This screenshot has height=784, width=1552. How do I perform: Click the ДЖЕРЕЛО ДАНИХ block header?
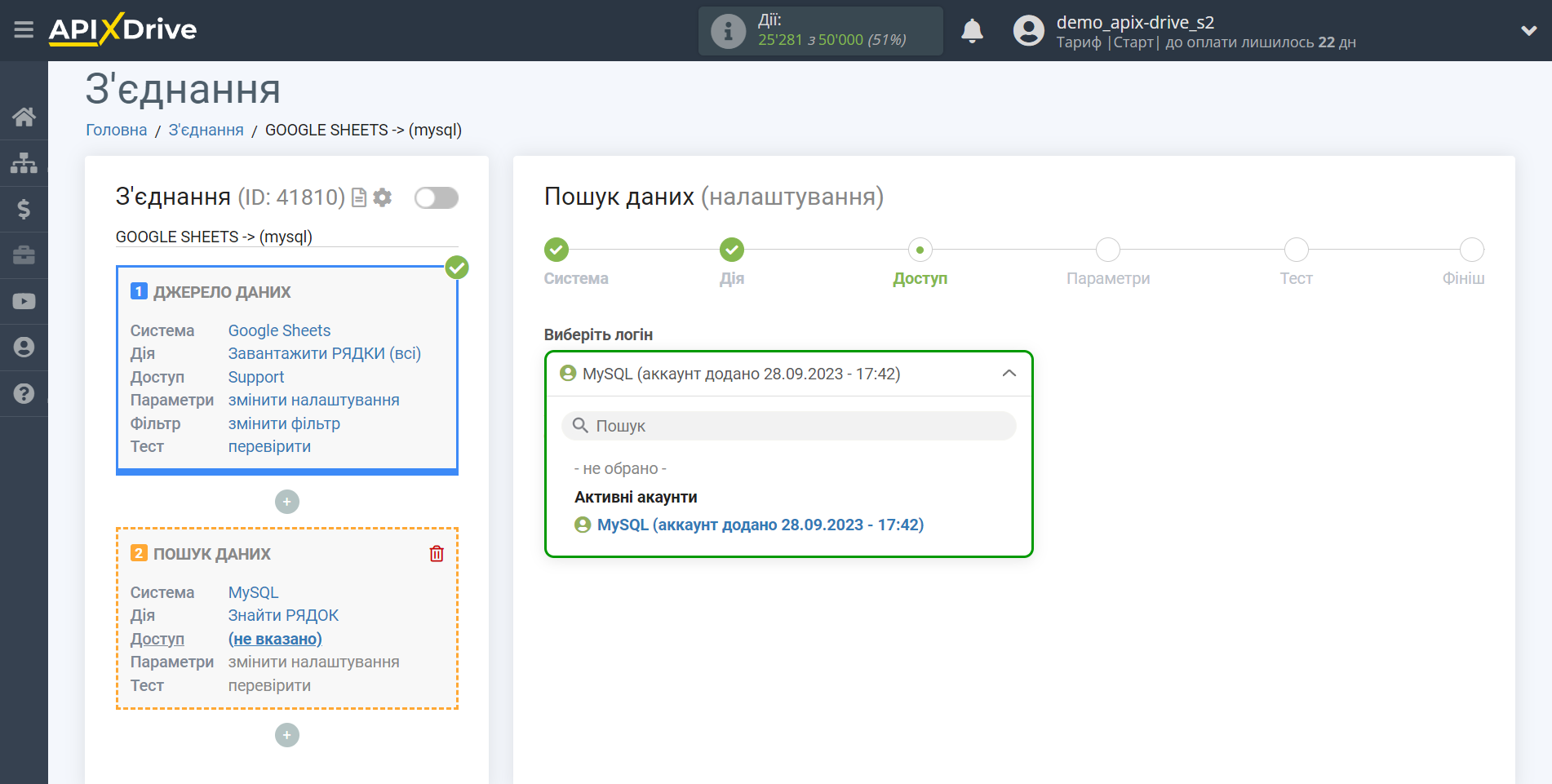click(x=222, y=292)
